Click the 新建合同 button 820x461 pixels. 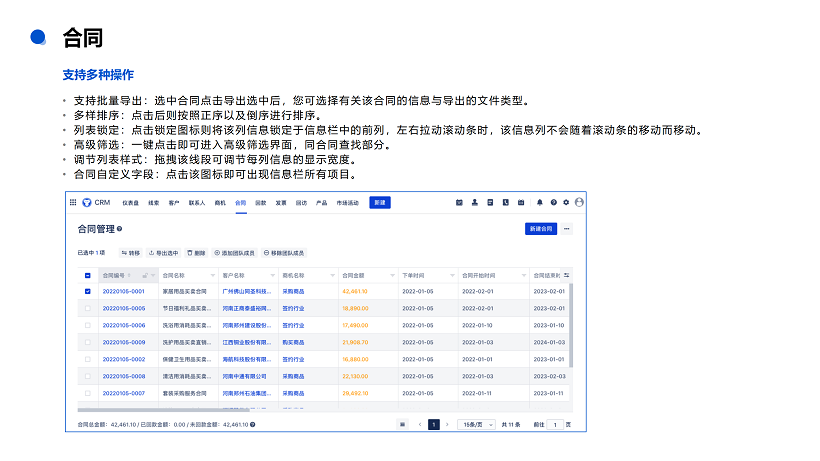point(541,229)
